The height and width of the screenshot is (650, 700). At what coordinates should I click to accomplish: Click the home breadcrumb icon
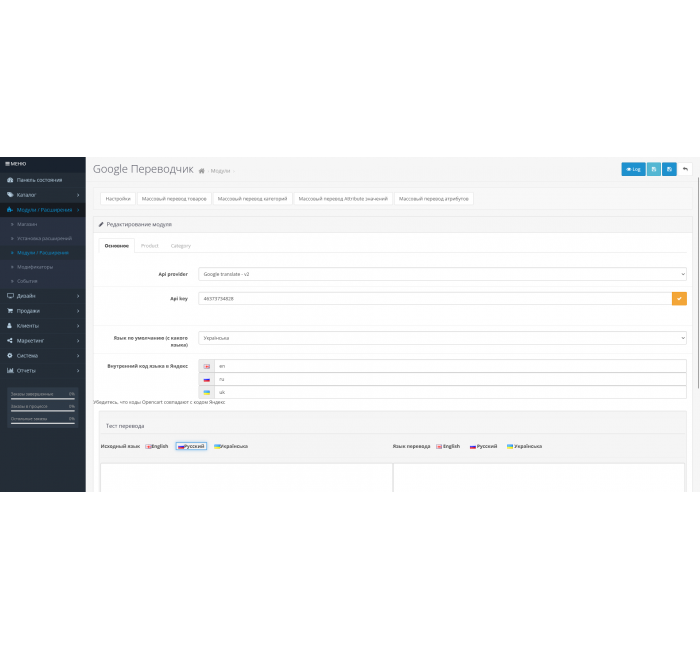pyautogui.click(x=201, y=171)
